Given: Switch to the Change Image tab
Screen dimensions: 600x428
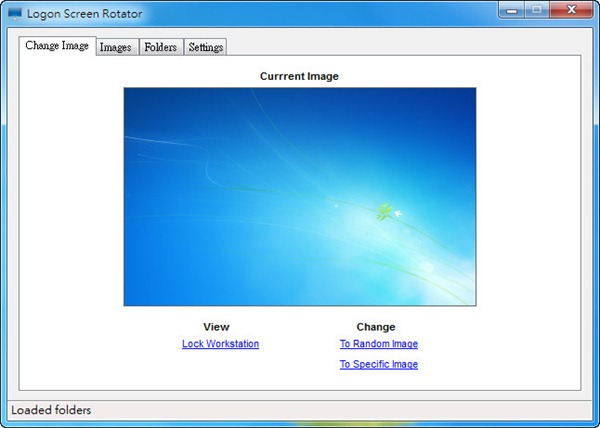Looking at the screenshot, I should point(57,46).
